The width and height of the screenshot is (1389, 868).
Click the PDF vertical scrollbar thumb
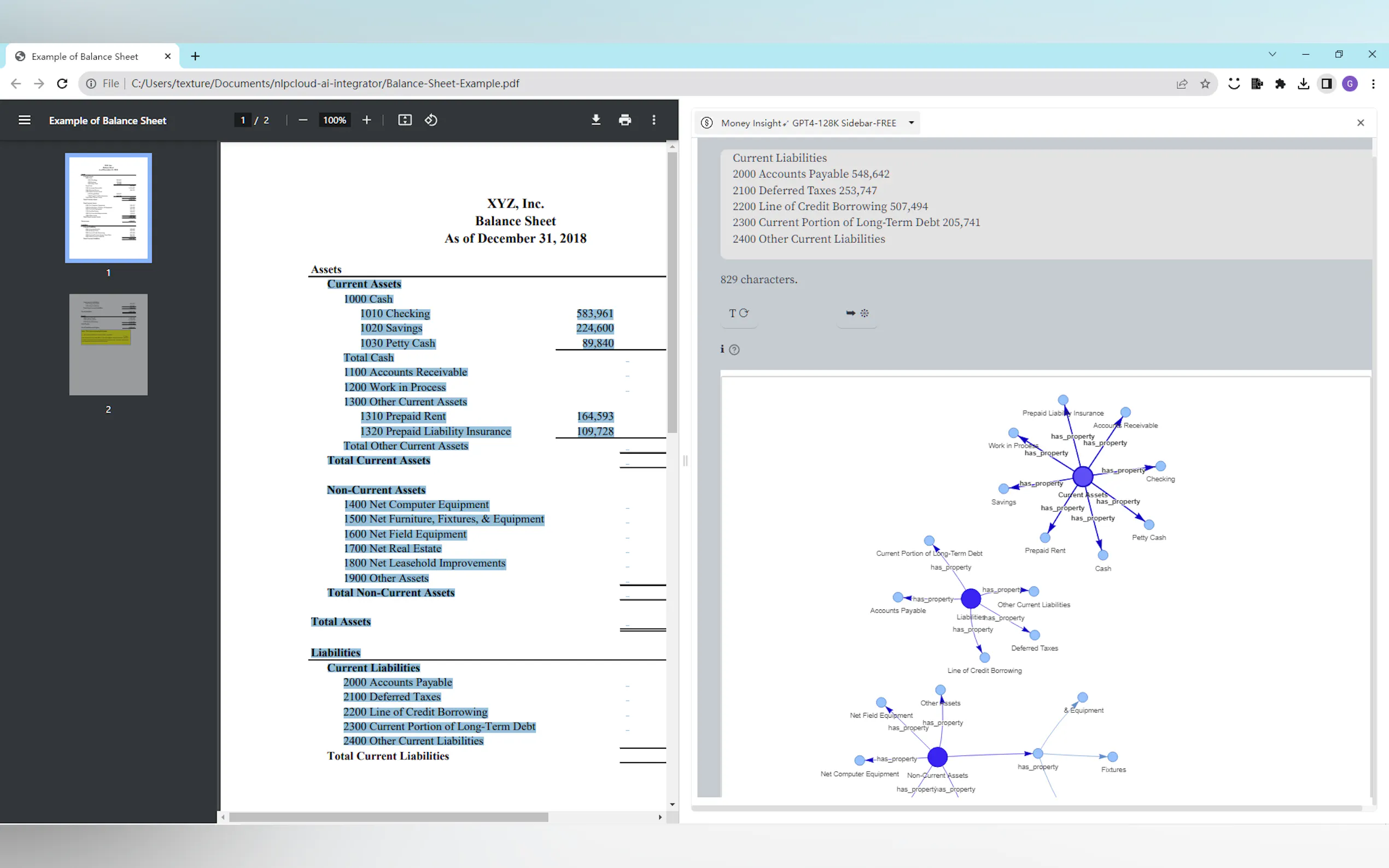(x=672, y=293)
